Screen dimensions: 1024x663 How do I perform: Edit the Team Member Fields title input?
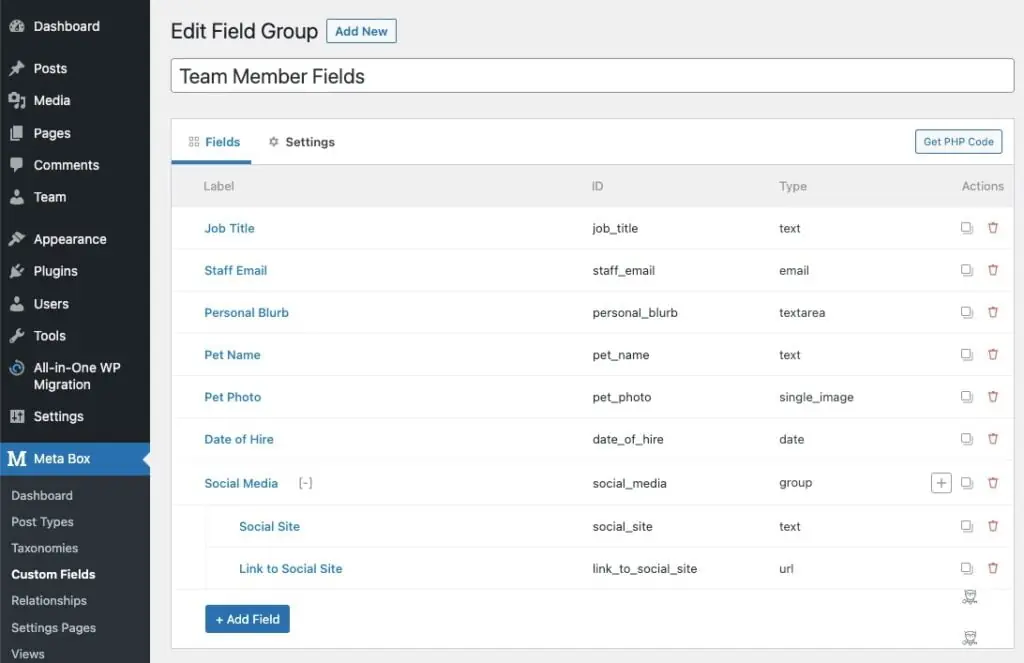point(592,76)
